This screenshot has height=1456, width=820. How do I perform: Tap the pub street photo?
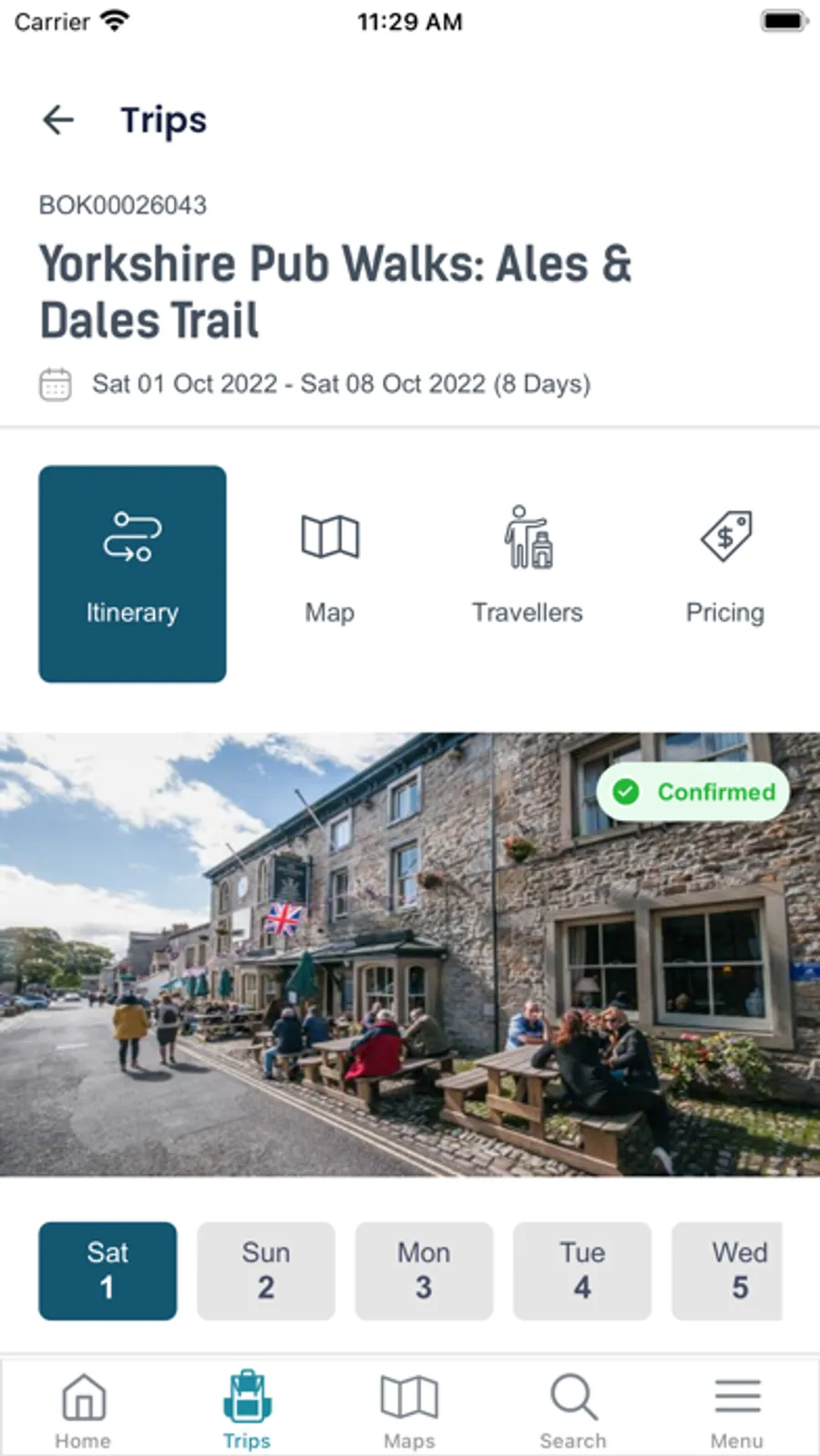point(410,955)
